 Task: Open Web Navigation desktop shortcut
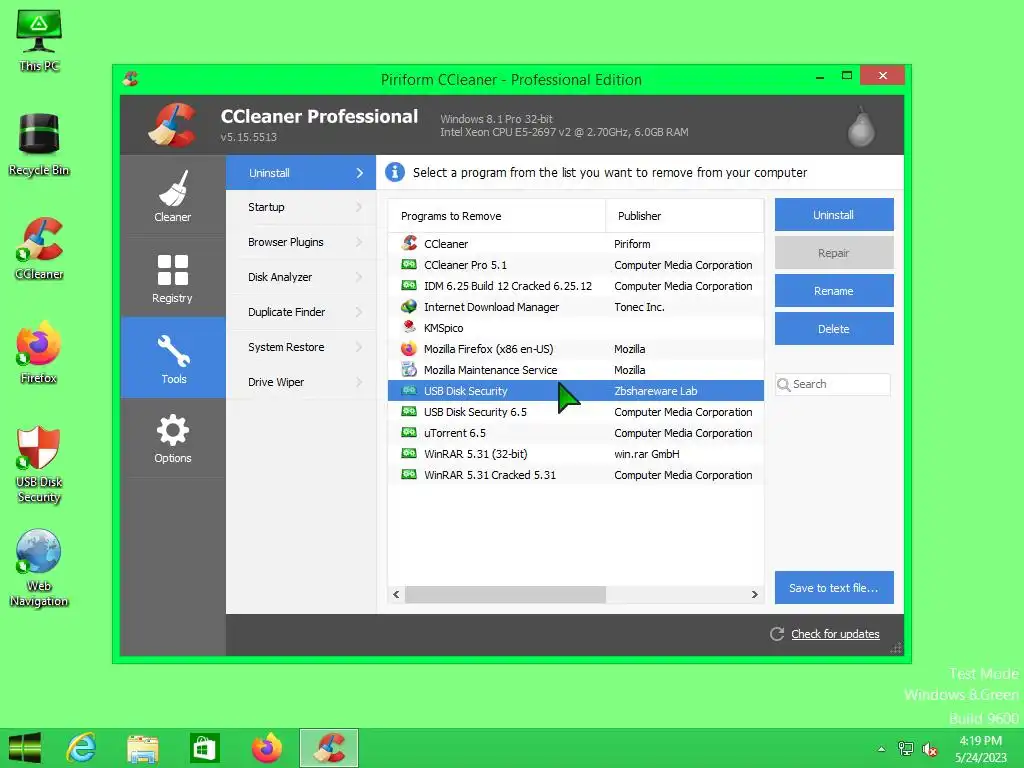39,568
